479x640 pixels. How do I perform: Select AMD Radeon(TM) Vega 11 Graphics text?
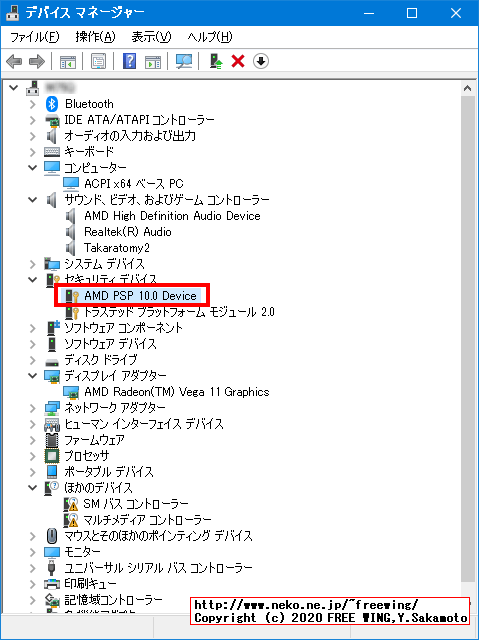click(x=177, y=392)
